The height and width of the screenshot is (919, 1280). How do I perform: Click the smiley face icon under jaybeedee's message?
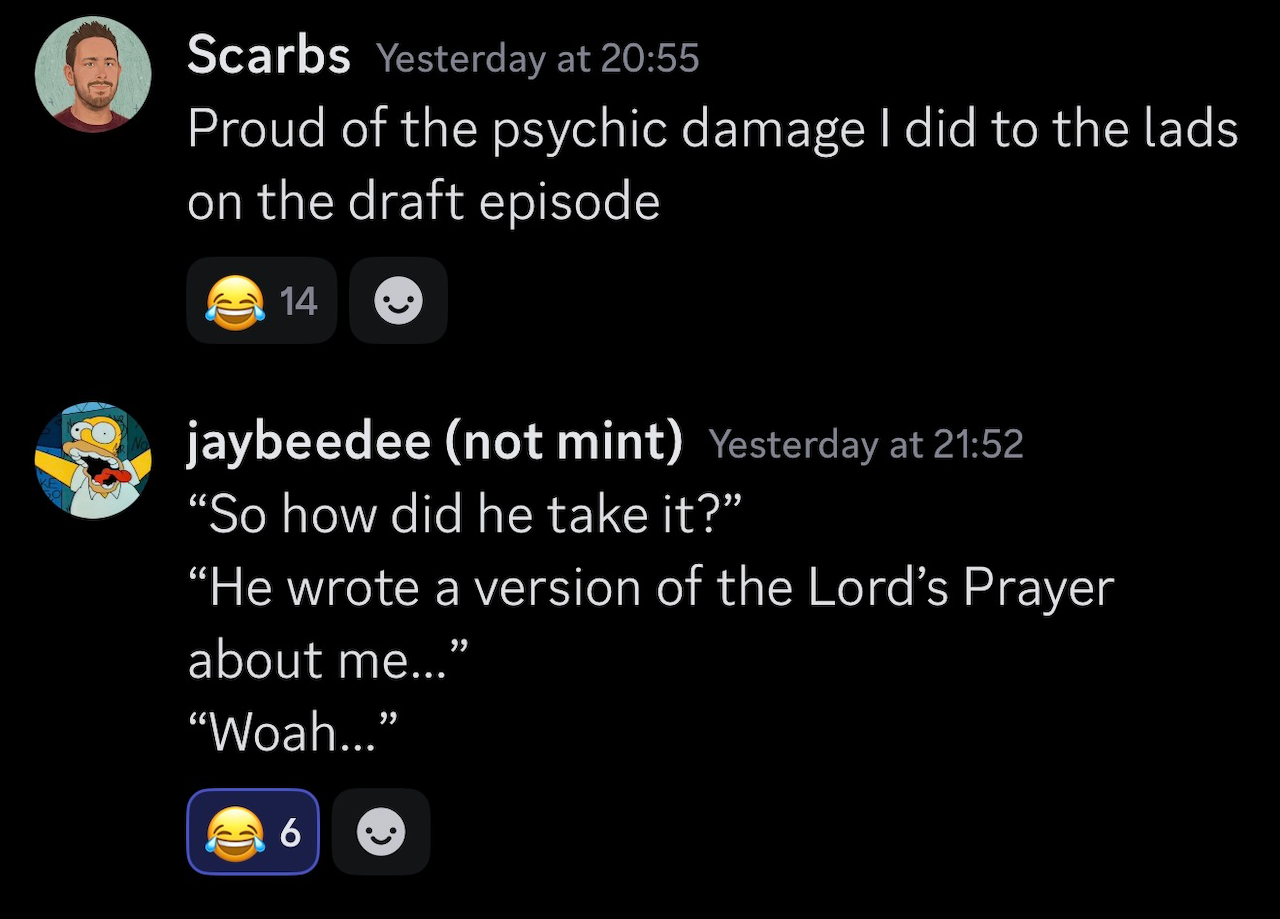coord(381,831)
